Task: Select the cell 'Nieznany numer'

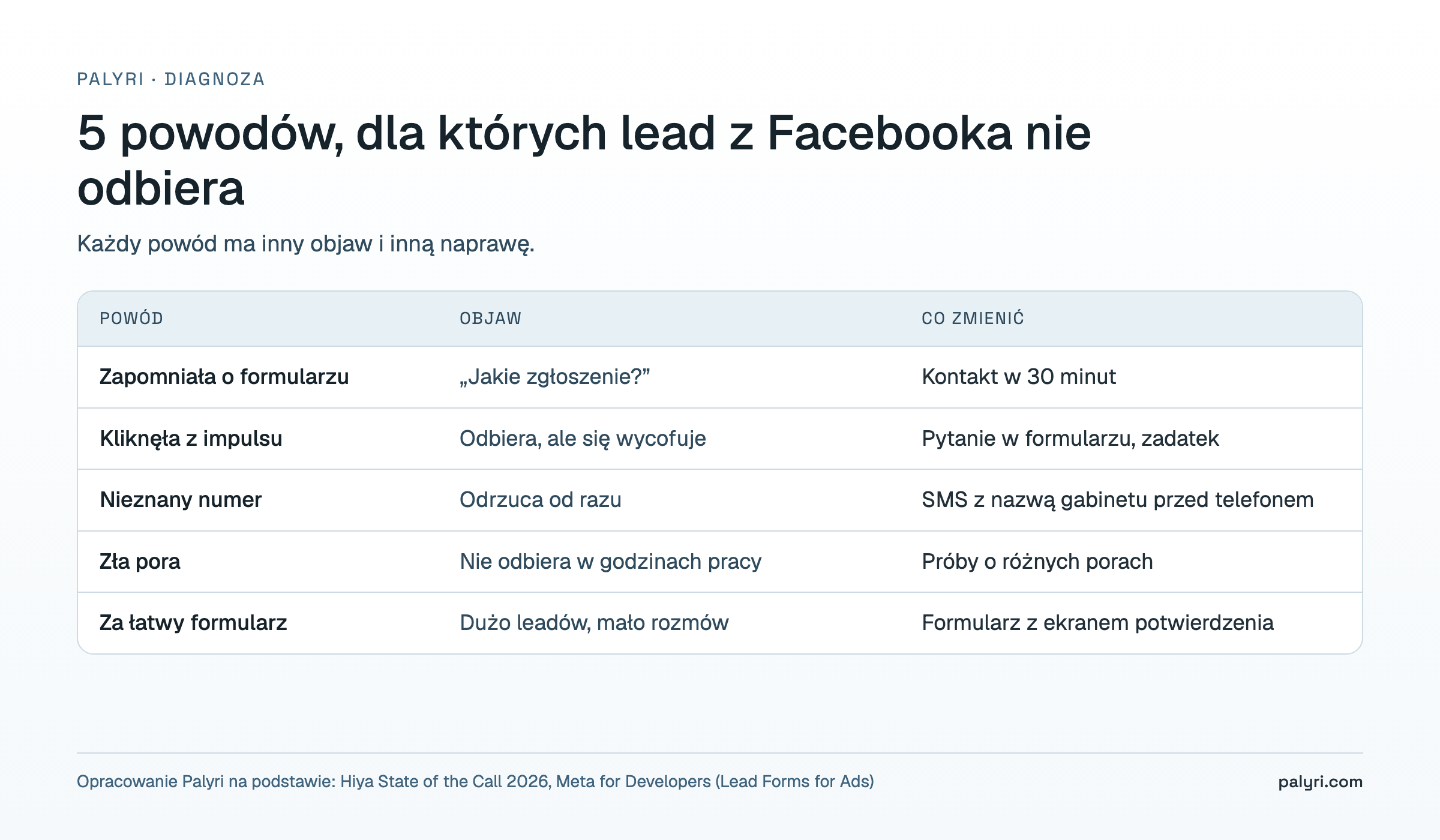Action: [181, 500]
